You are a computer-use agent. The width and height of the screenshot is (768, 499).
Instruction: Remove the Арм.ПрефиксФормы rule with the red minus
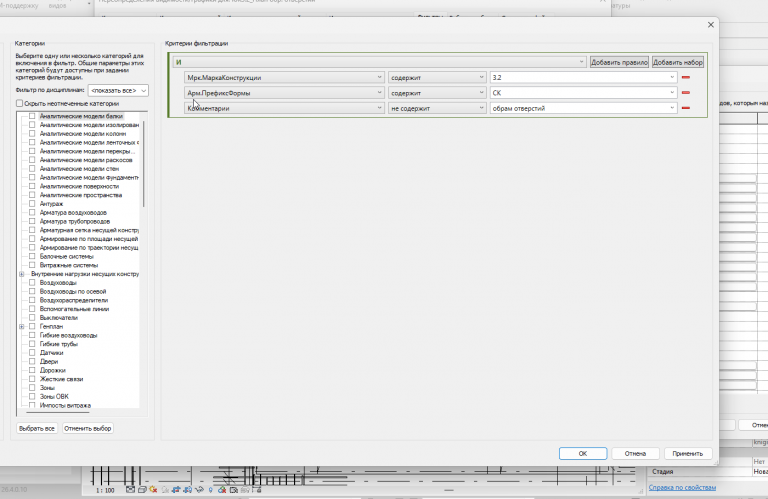pyautogui.click(x=686, y=93)
